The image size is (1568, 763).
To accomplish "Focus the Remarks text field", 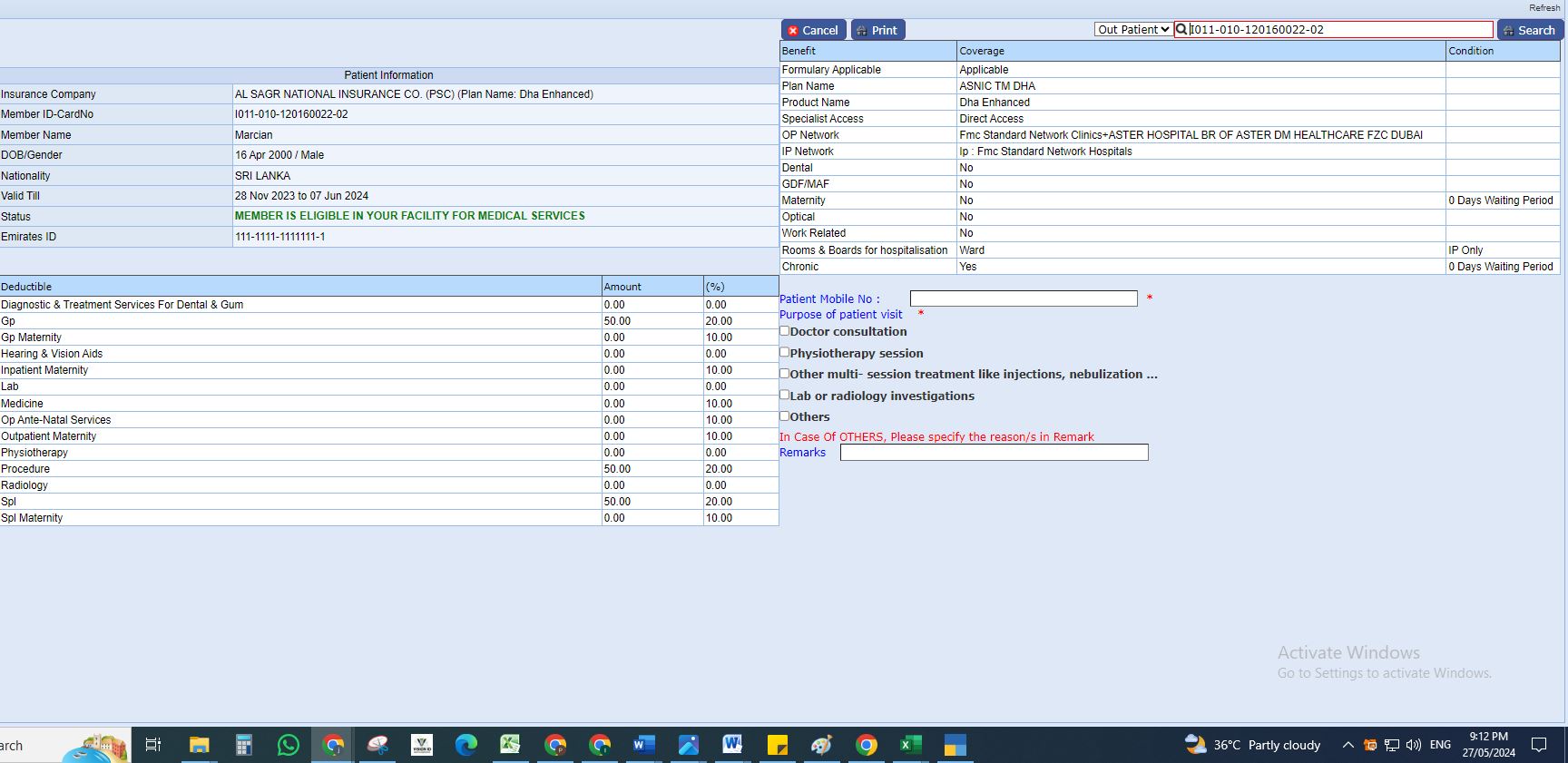I will [994, 452].
